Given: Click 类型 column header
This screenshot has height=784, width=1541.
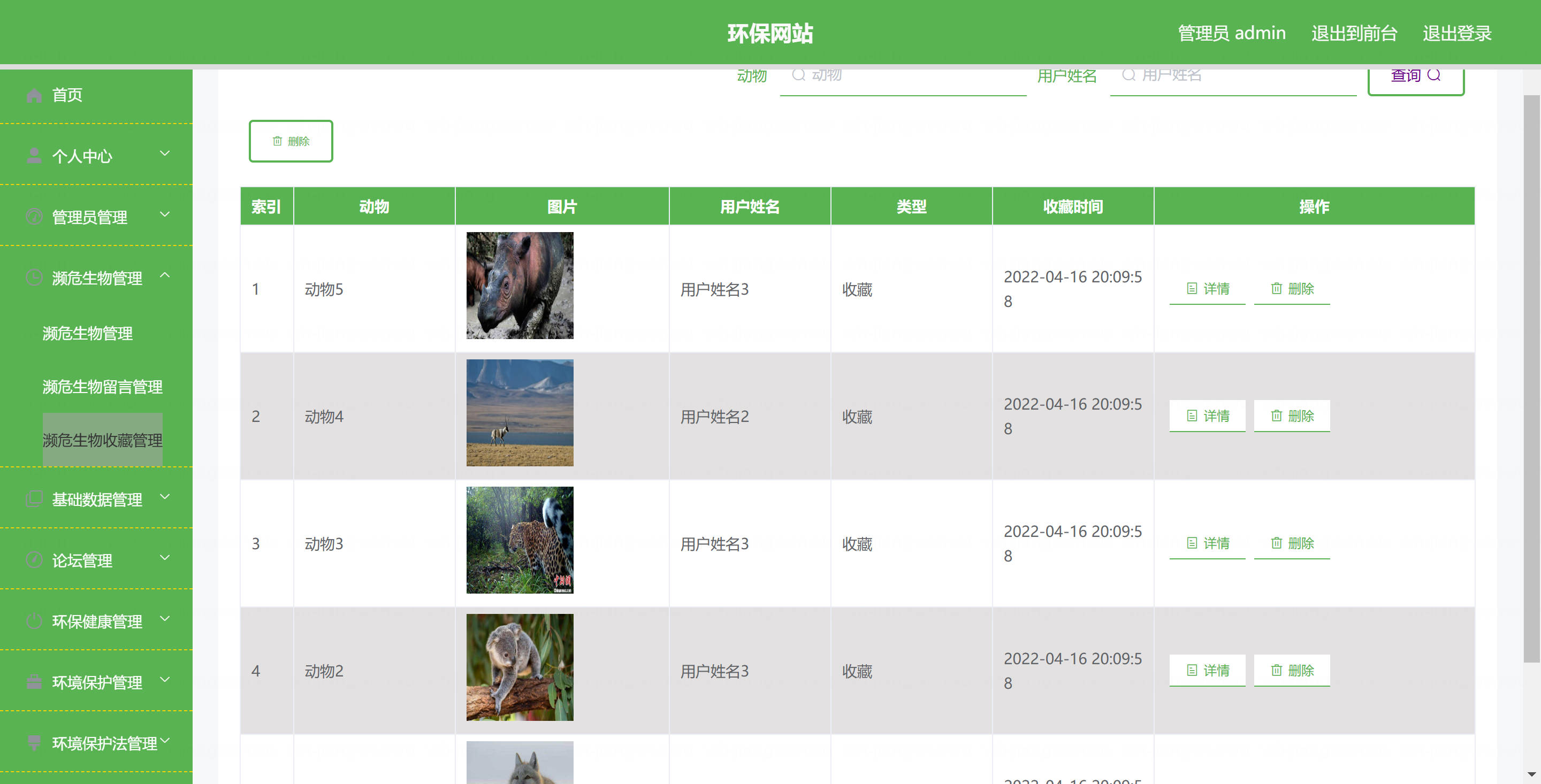Looking at the screenshot, I should (x=911, y=207).
